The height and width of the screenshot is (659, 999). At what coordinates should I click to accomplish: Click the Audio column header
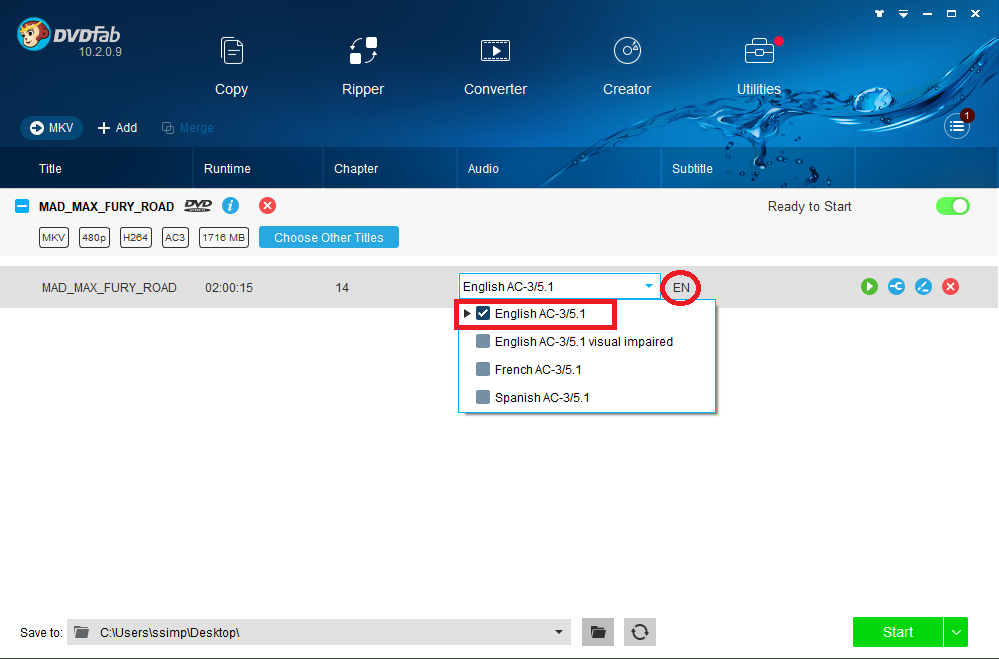point(483,169)
